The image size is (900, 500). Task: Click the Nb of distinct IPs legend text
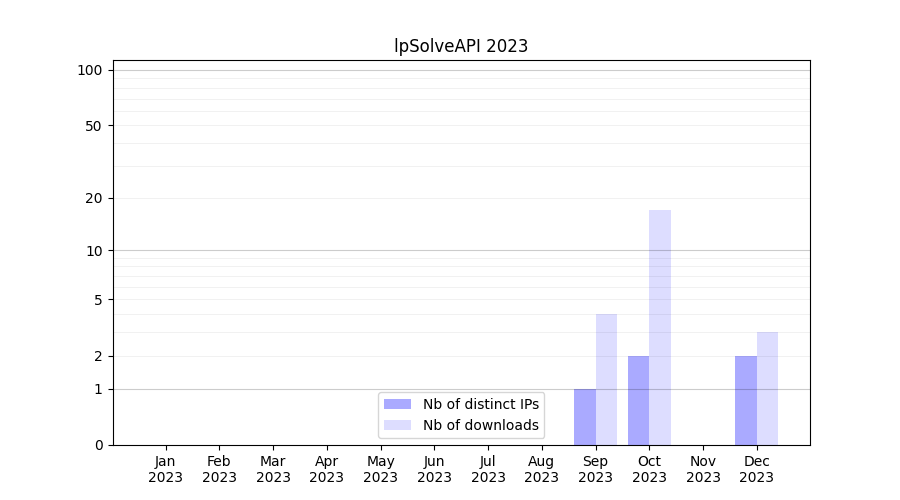pyautogui.click(x=480, y=404)
